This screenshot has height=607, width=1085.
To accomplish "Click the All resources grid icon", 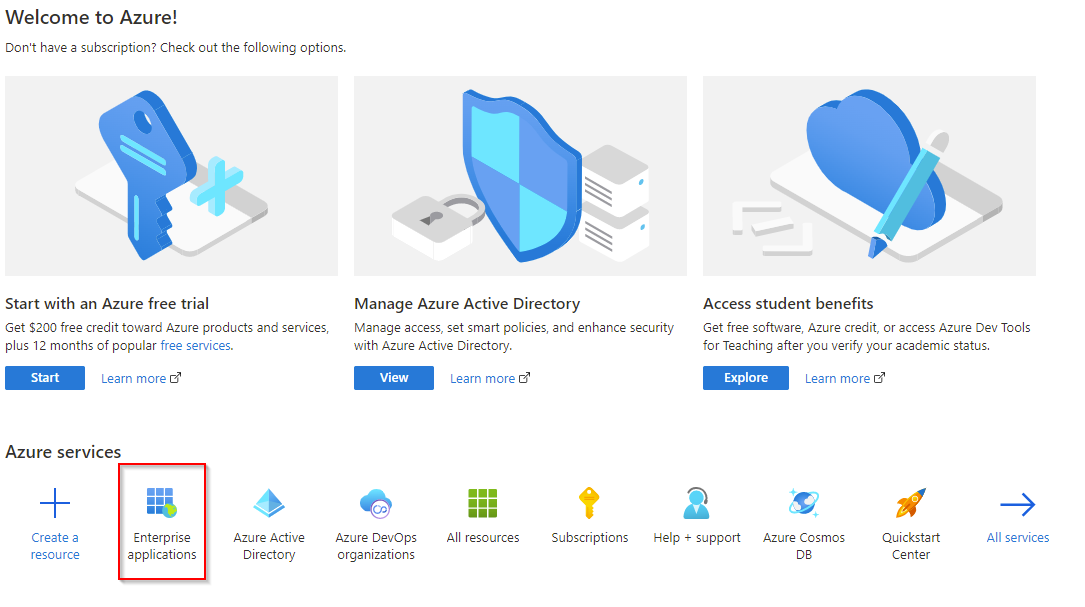I will pyautogui.click(x=482, y=503).
